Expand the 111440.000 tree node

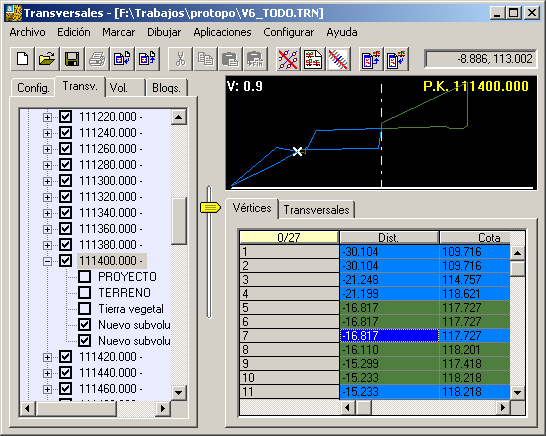coord(47,373)
